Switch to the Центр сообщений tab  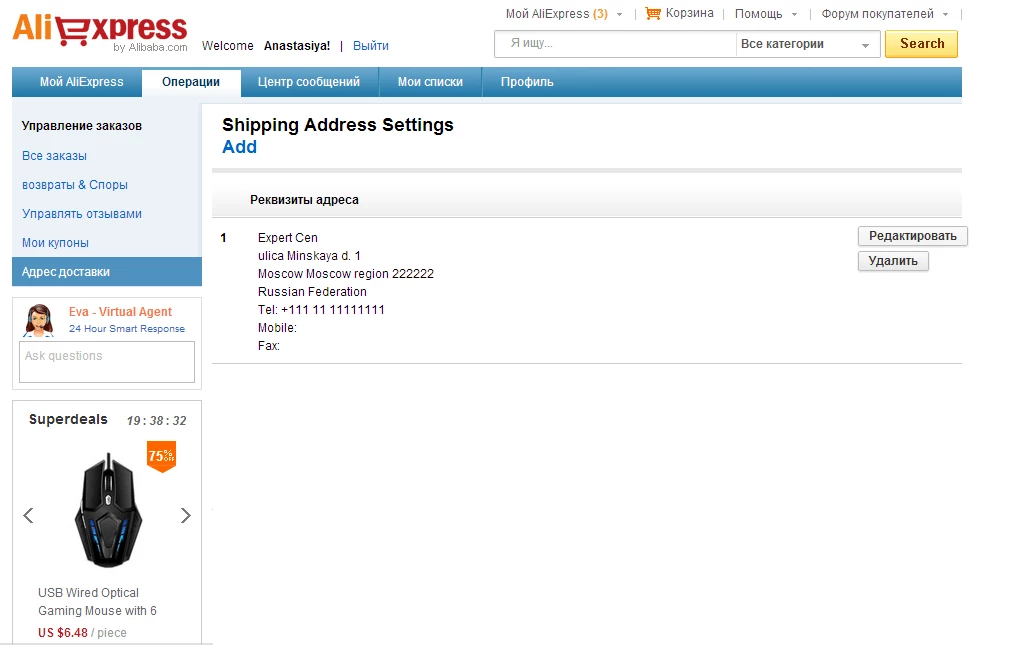308,82
